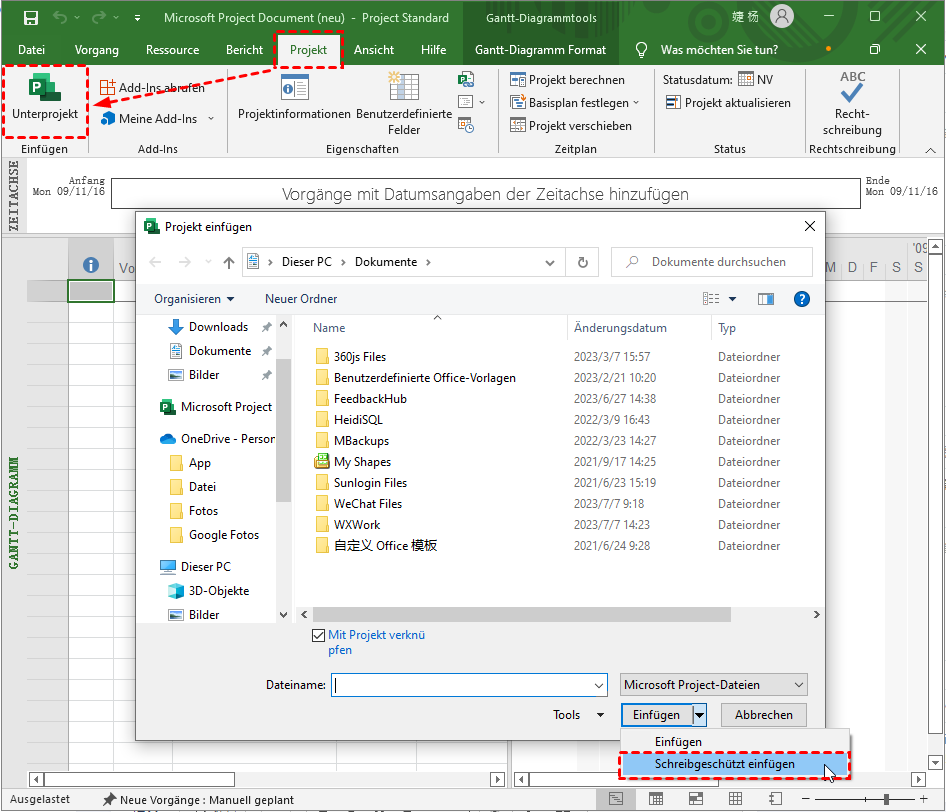The image size is (946, 812).
Task: Click refresh button beside address bar
Action: [582, 262]
